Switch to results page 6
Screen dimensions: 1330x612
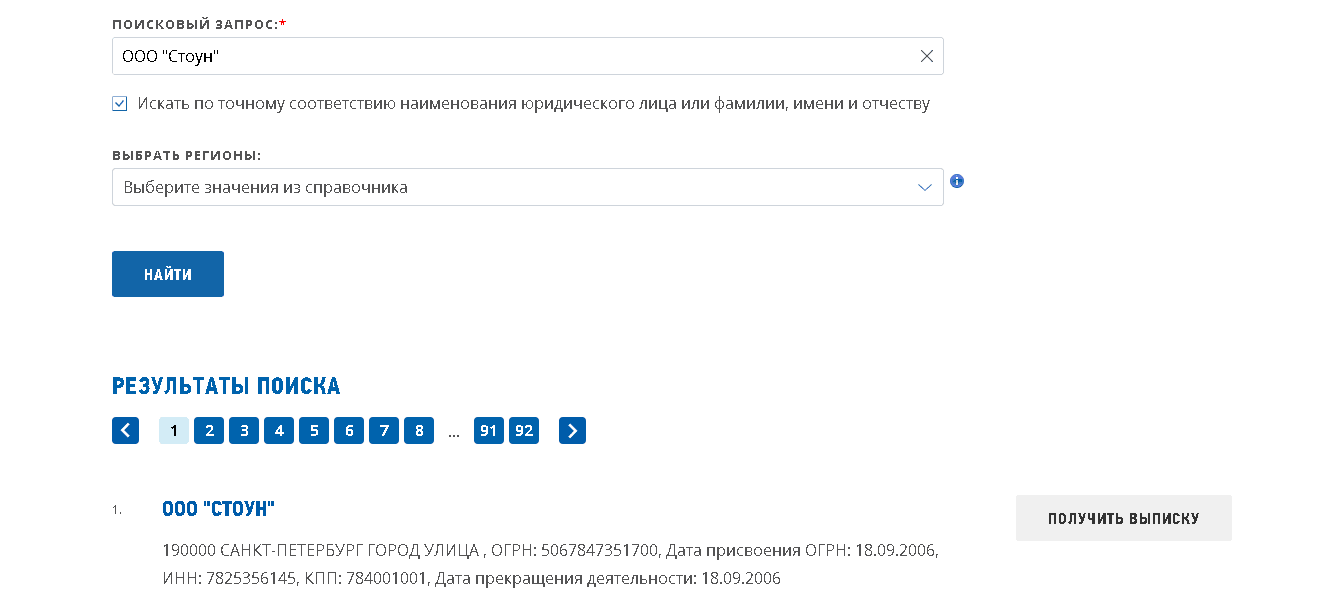(x=349, y=431)
